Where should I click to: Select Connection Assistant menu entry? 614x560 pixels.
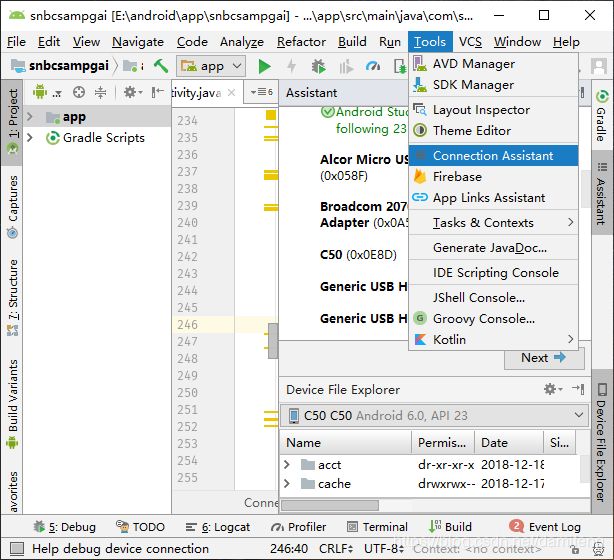(x=493, y=156)
